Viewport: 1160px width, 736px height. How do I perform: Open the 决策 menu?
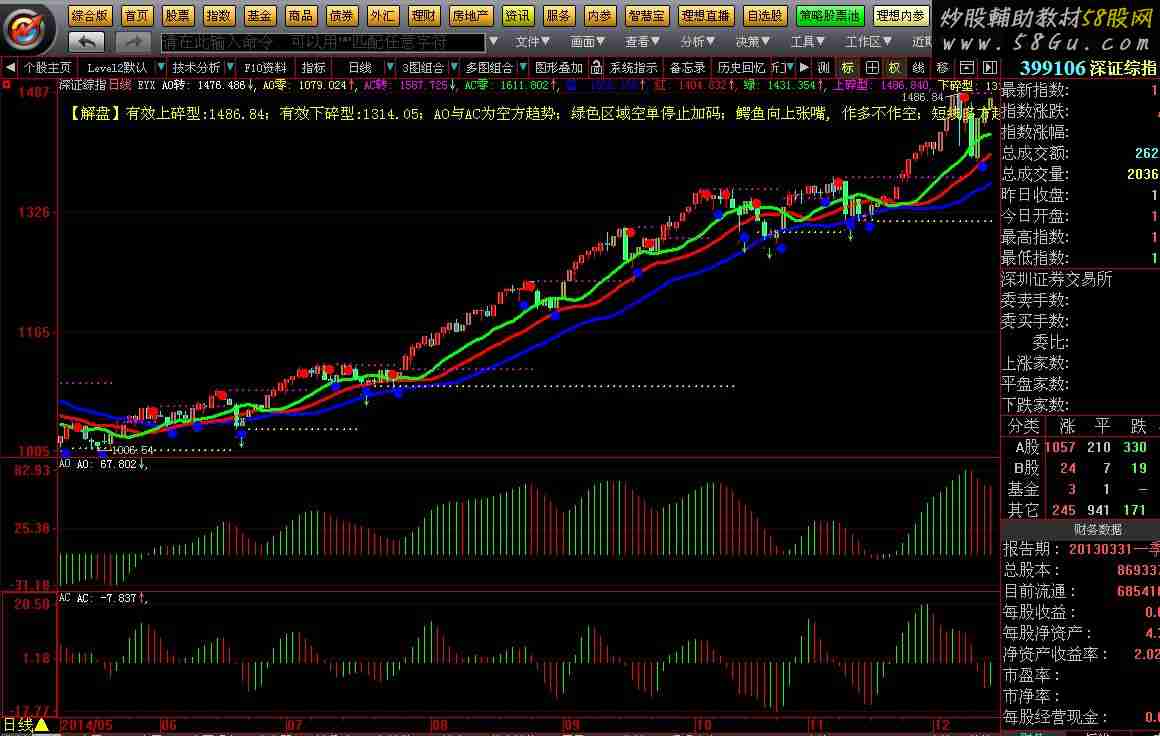[752, 42]
